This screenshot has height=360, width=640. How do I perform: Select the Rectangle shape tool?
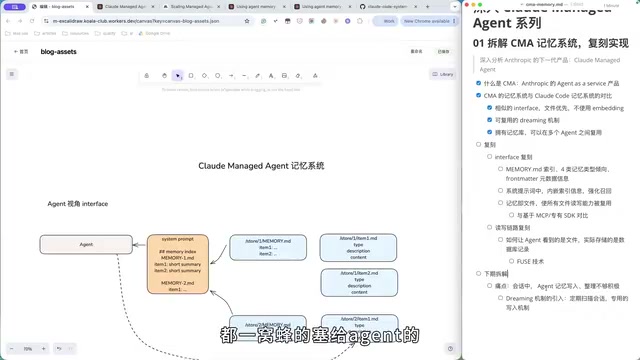191,76
